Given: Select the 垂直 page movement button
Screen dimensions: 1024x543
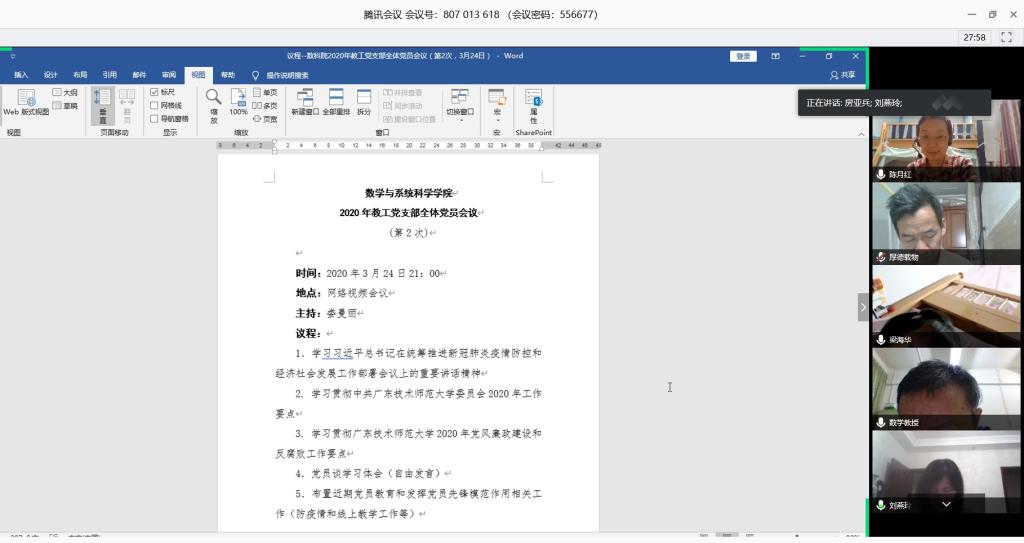Looking at the screenshot, I should 102,106.
